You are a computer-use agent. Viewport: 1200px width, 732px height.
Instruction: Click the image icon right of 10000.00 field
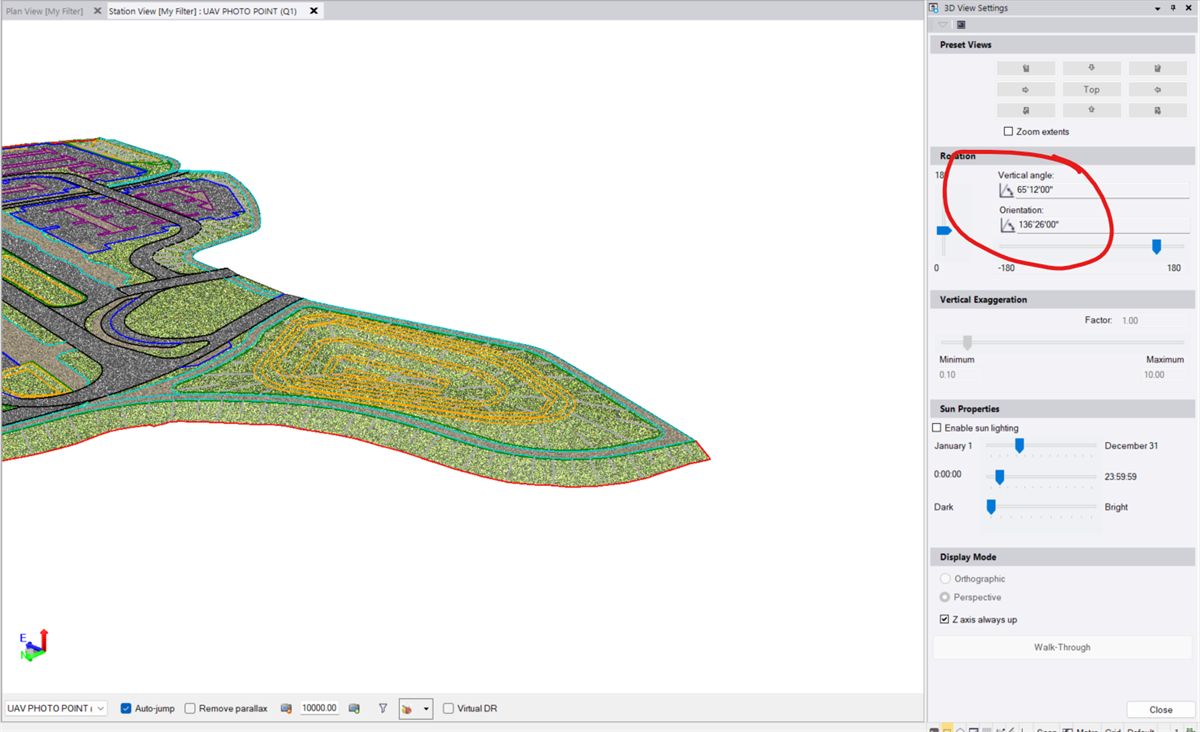point(354,708)
